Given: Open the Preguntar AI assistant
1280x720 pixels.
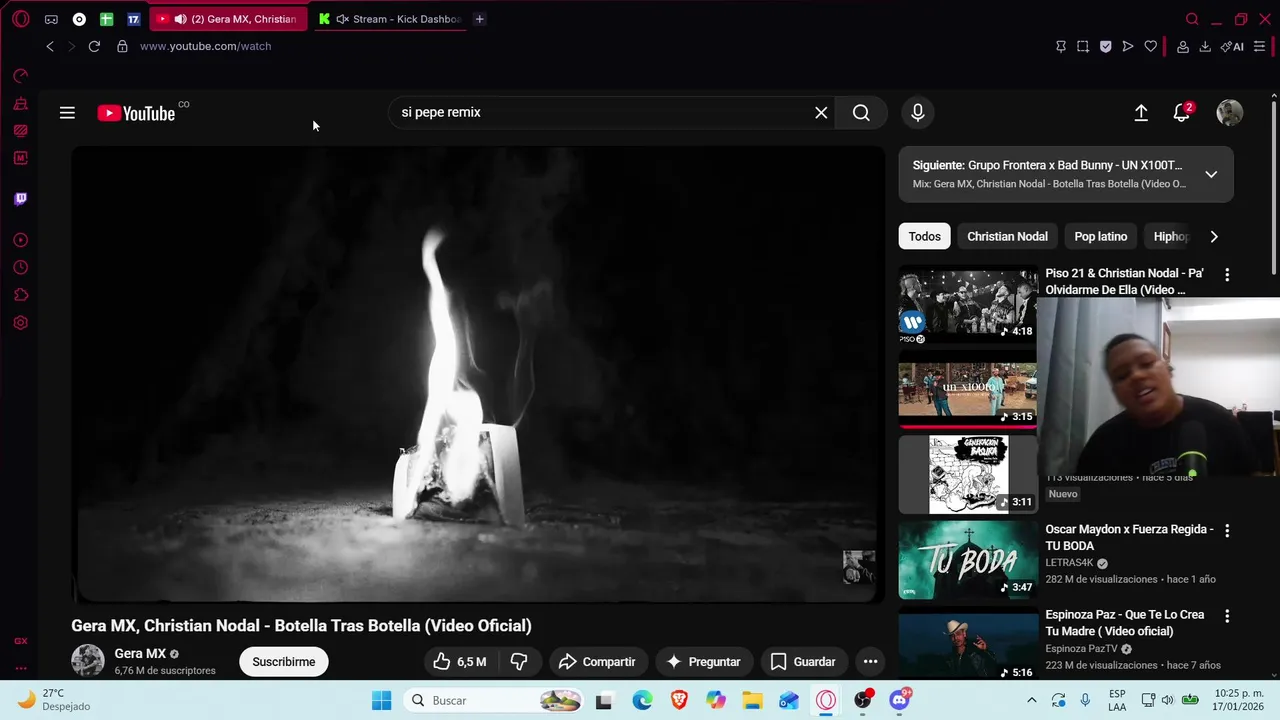Looking at the screenshot, I should coord(704,662).
